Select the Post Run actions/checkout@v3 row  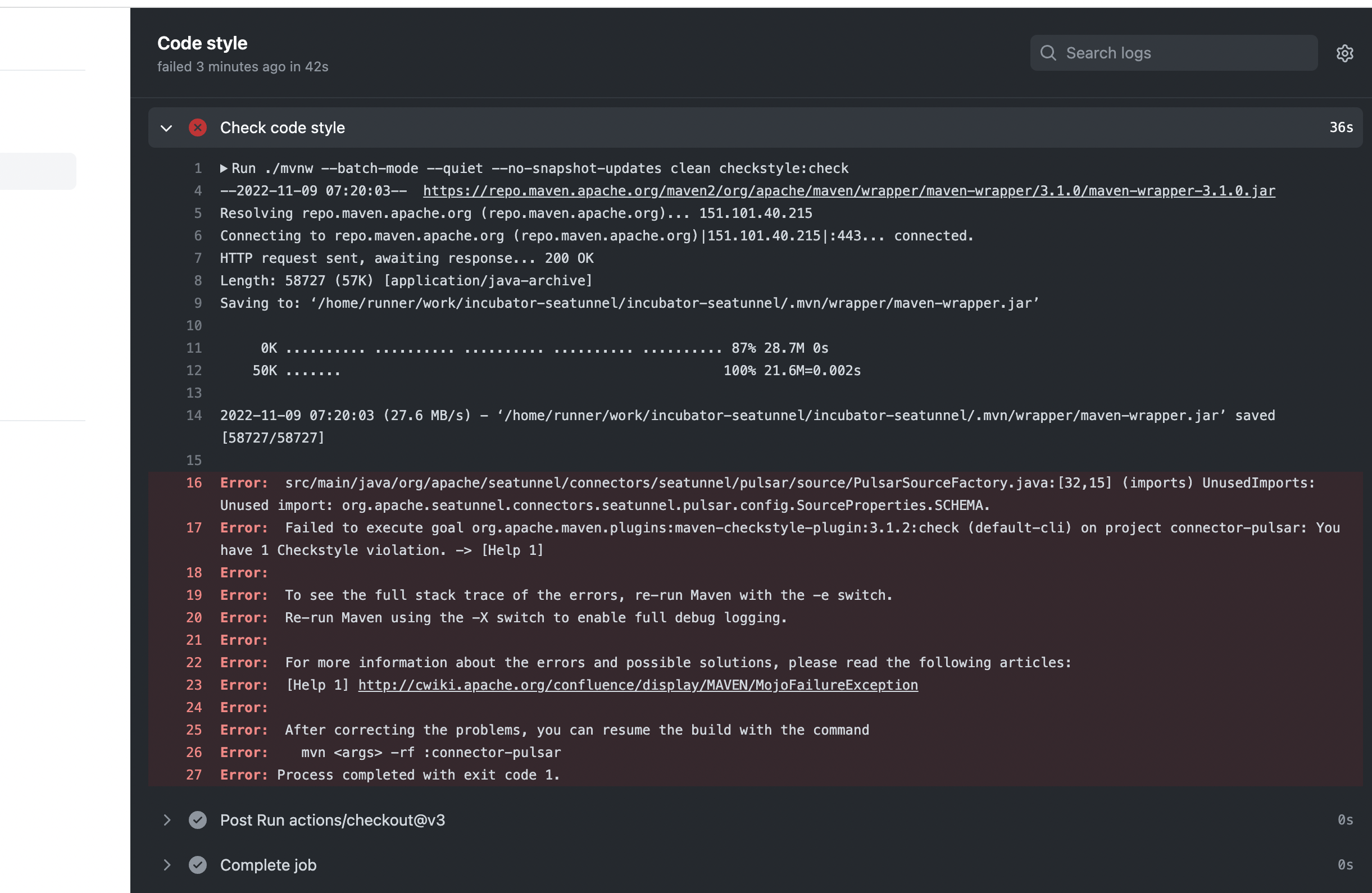[x=333, y=820]
